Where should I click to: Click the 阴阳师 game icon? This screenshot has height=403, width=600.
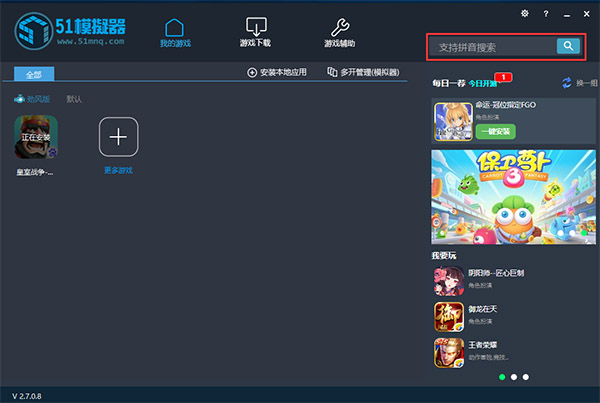tap(449, 281)
